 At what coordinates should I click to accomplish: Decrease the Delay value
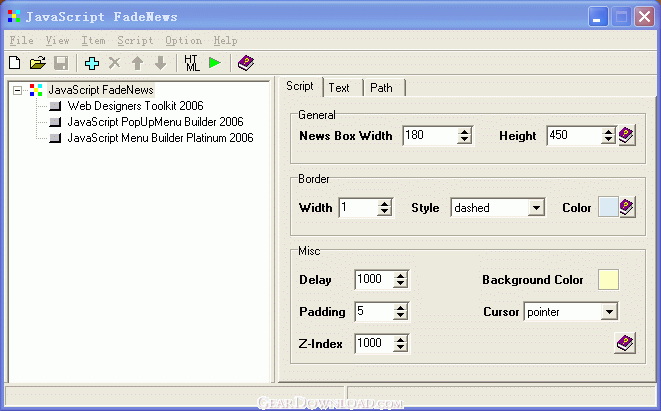point(400,284)
